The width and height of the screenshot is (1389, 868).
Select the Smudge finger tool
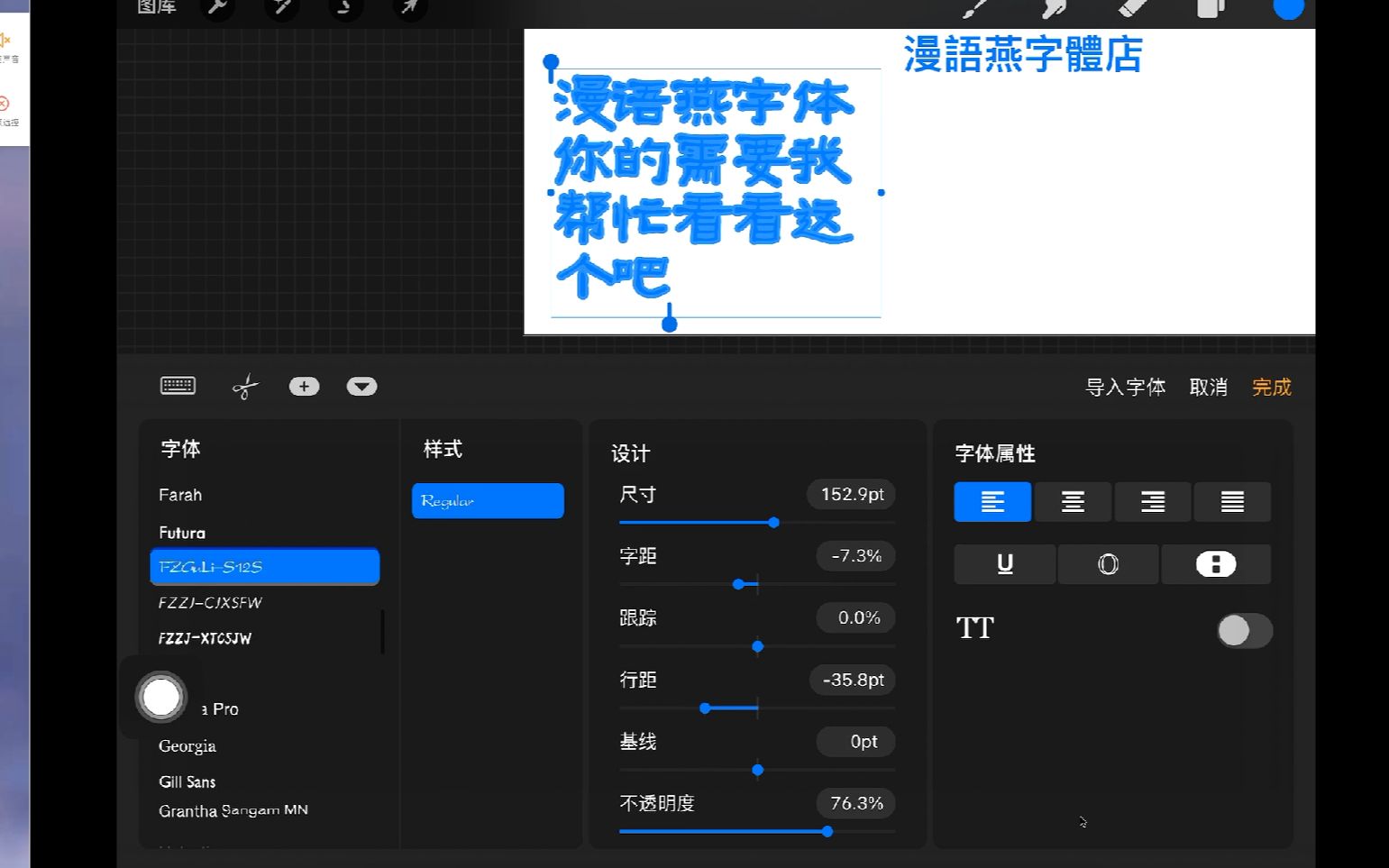click(1055, 8)
